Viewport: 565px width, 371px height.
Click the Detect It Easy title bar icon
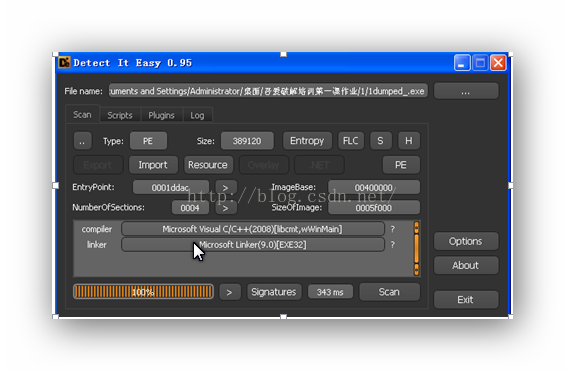point(64,63)
